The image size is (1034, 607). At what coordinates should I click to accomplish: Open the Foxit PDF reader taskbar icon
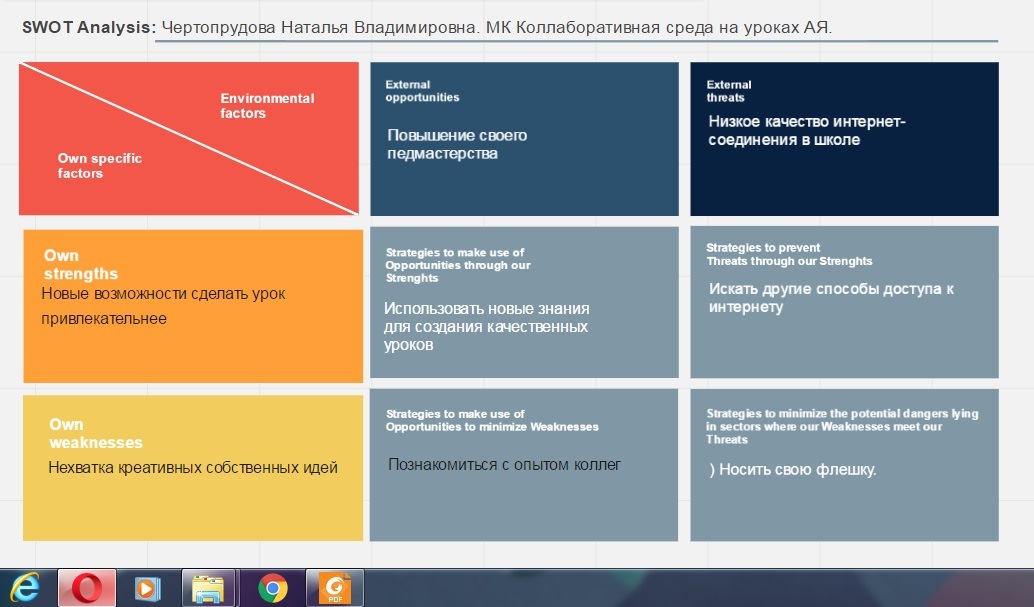tap(333, 589)
